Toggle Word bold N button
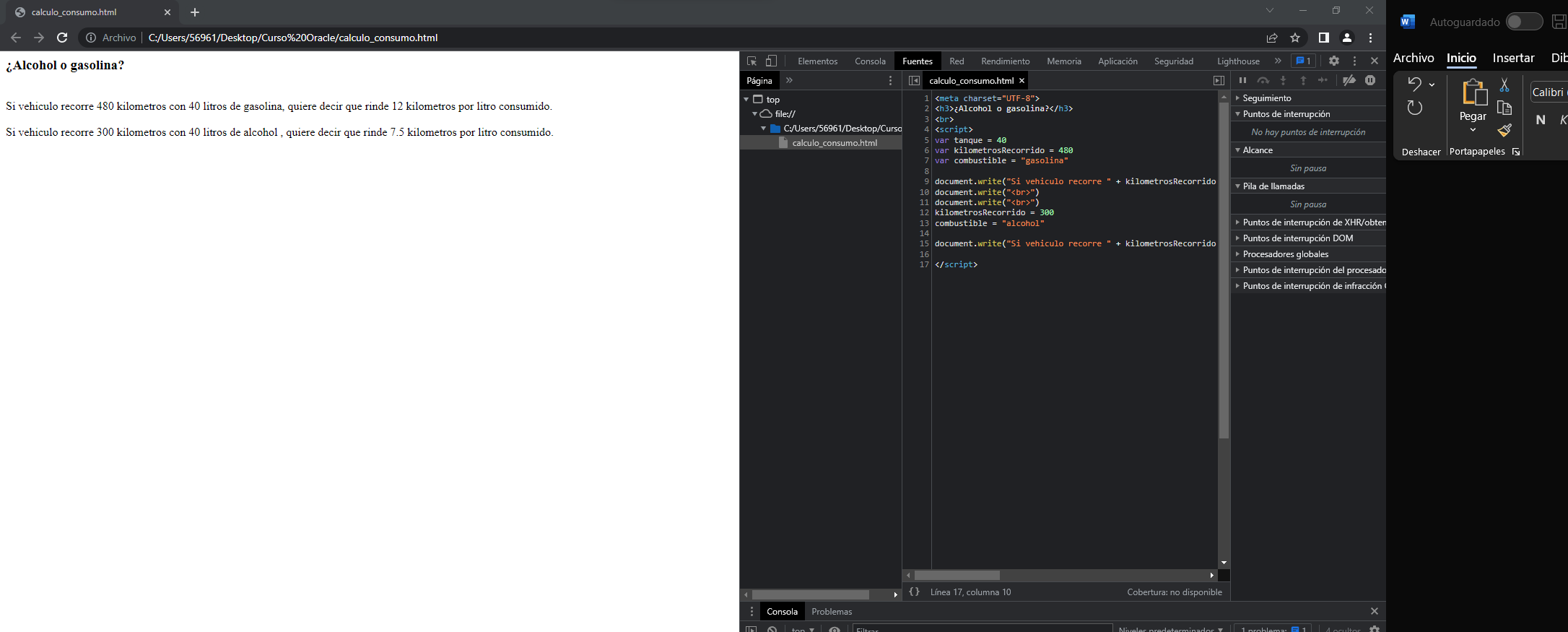The image size is (1568, 632). pyautogui.click(x=1541, y=120)
